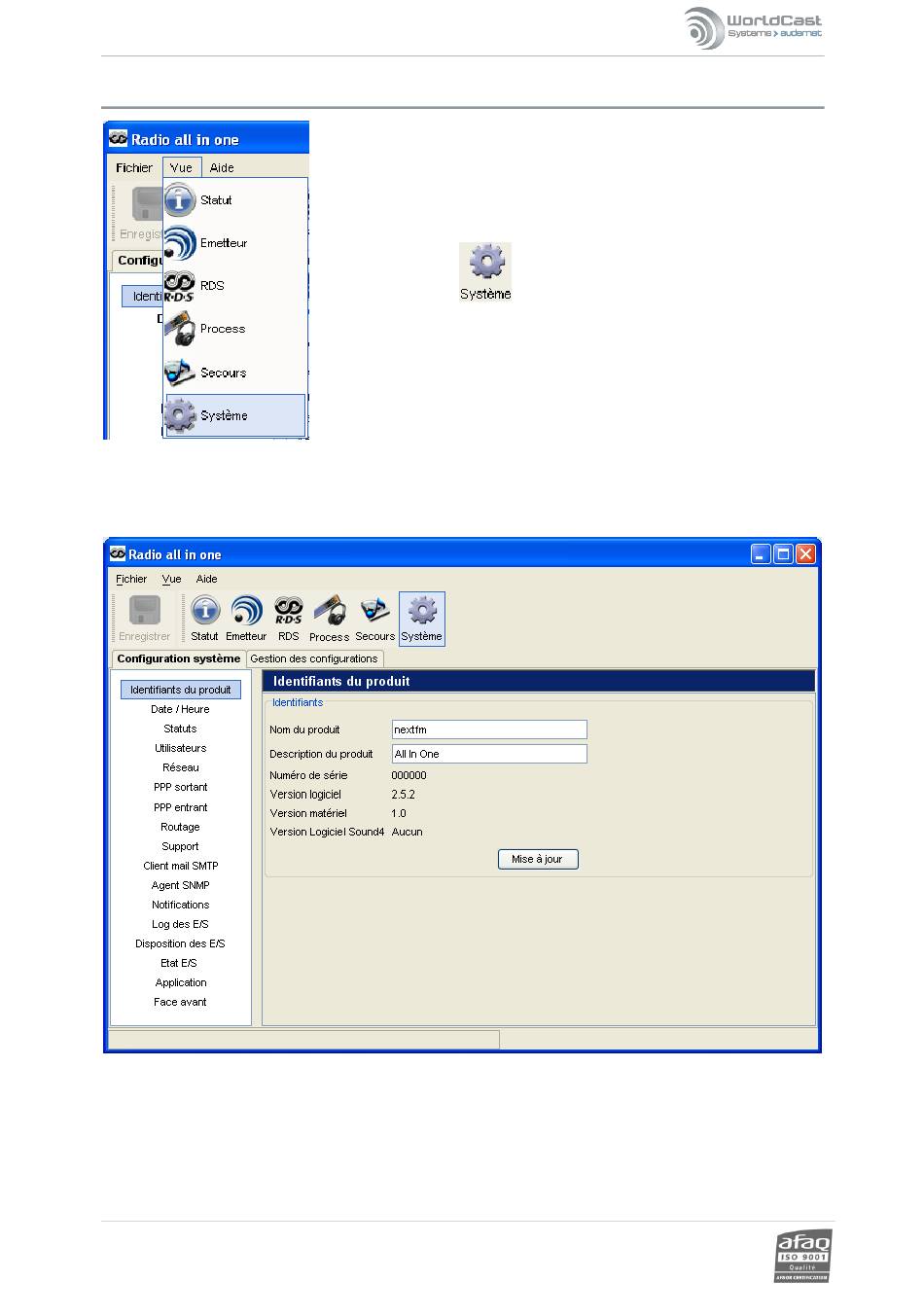This screenshot has width=924, height=1316.
Task: Select Agent SNMP in sidebar list
Action: (x=180, y=885)
